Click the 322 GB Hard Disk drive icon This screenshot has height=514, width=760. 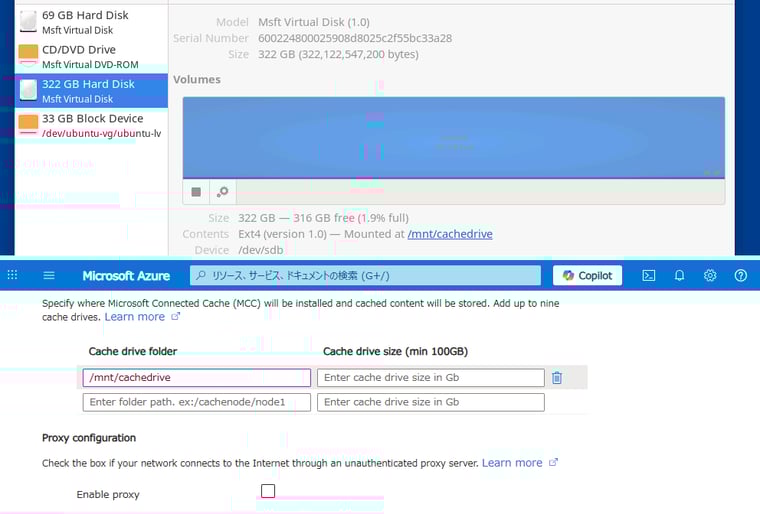pos(28,90)
